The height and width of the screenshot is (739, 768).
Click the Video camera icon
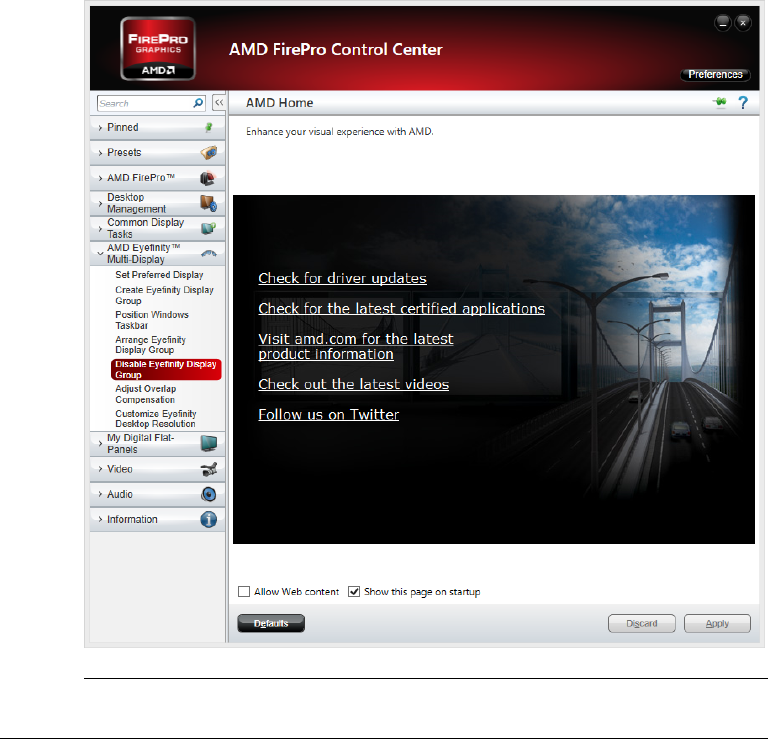[209, 469]
